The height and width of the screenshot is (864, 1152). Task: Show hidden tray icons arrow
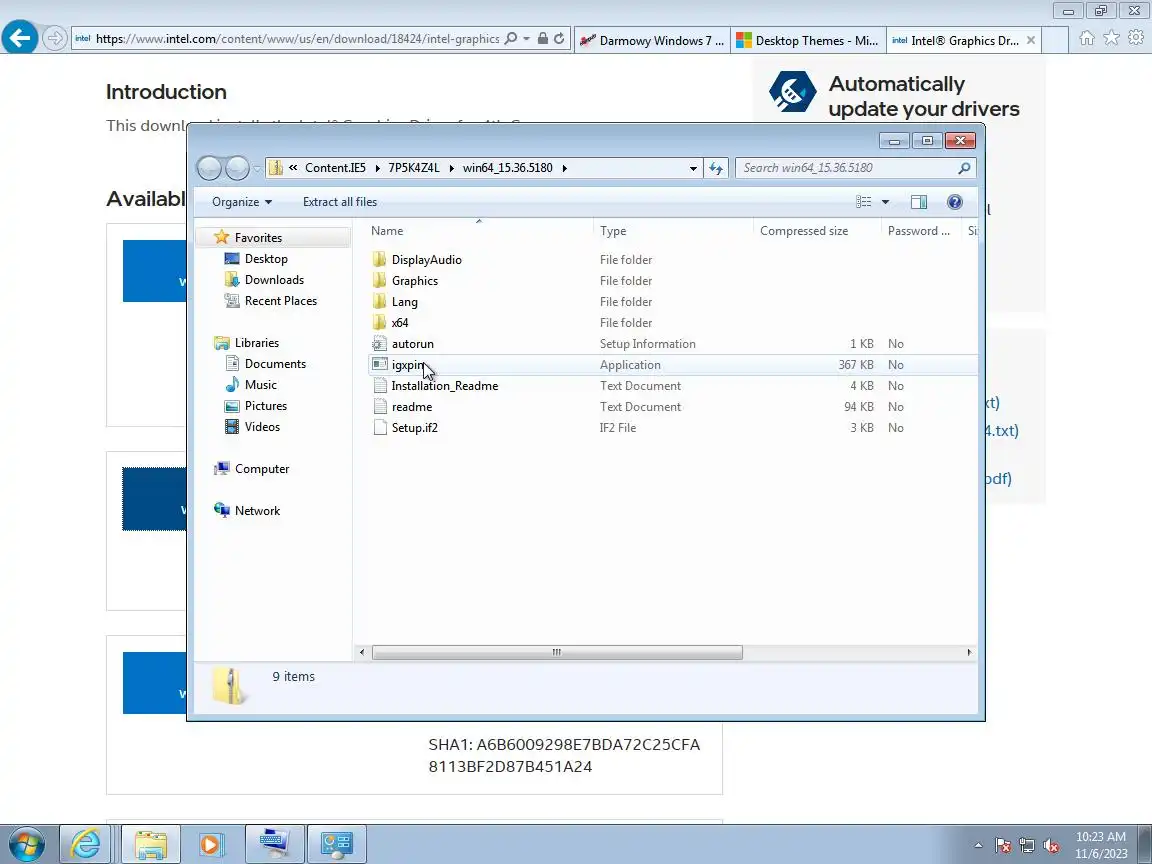click(x=978, y=846)
